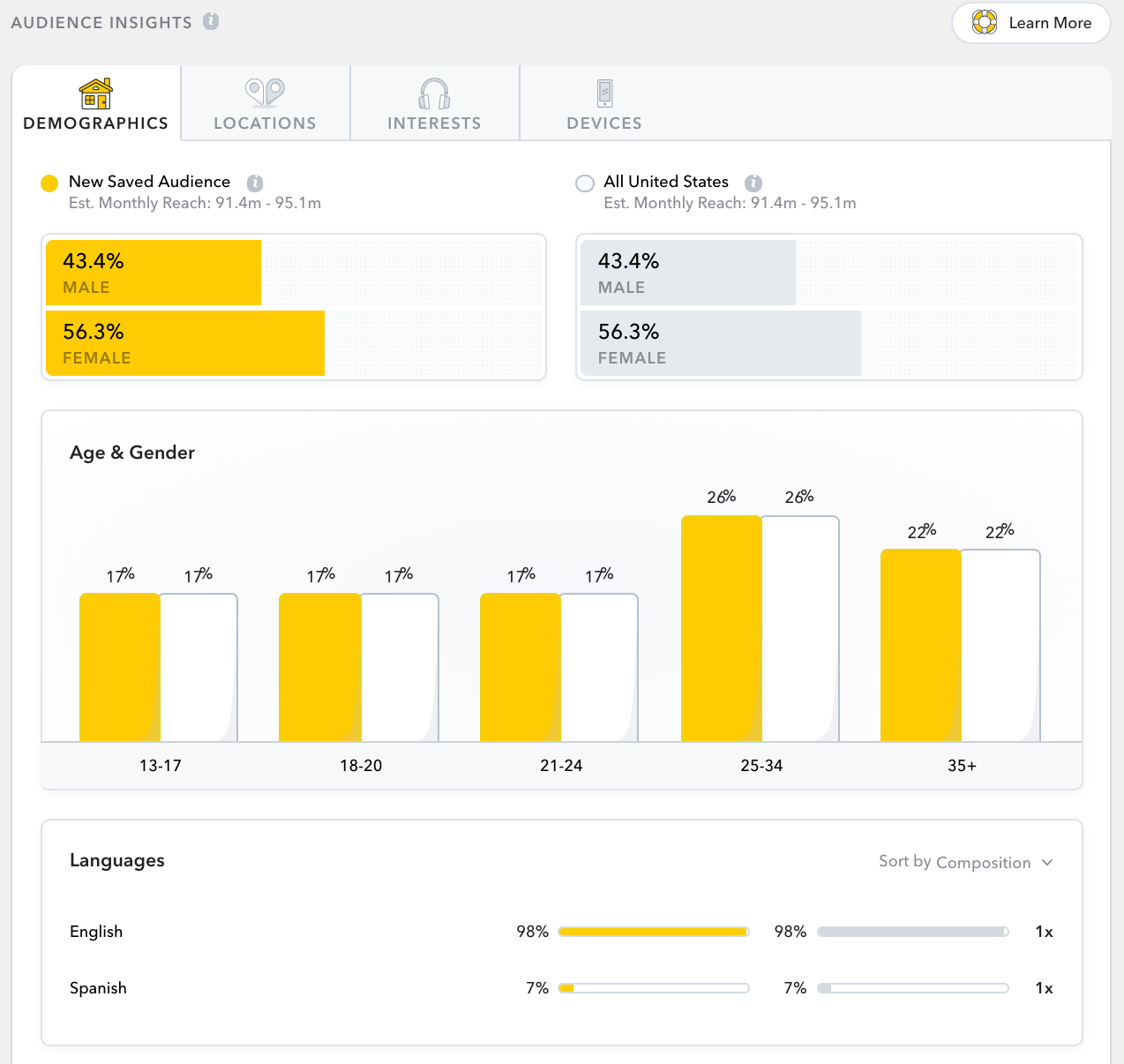The width and height of the screenshot is (1124, 1064).
Task: Click the Locations map pin icon
Action: coord(264,92)
